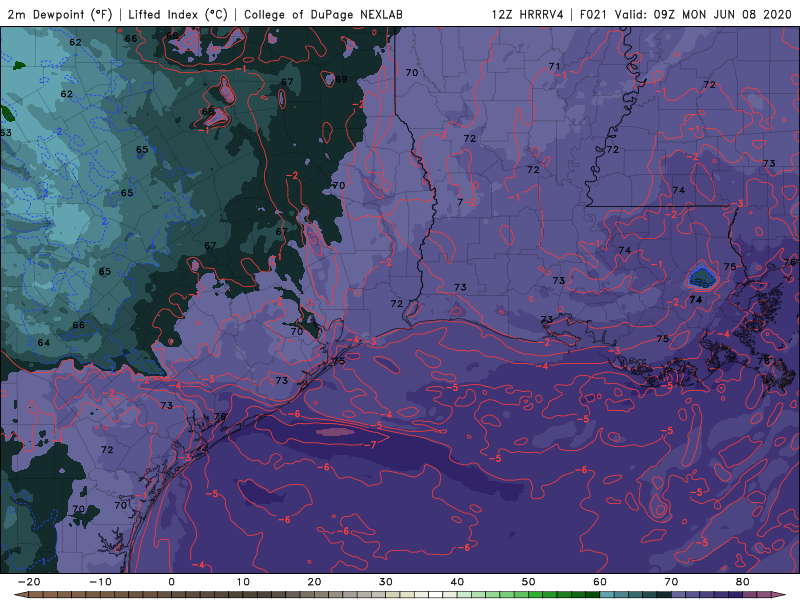Click the 'Valid: 09Z MON JUN 08 2020' text
Screen dimensions: 800x600
click(x=703, y=14)
